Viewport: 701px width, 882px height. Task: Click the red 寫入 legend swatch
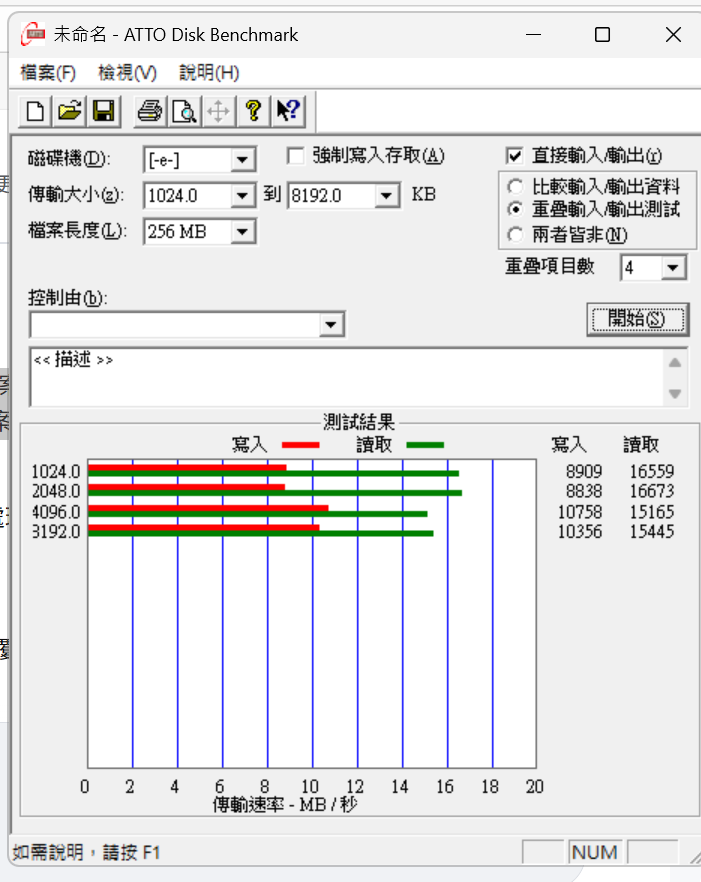300,445
